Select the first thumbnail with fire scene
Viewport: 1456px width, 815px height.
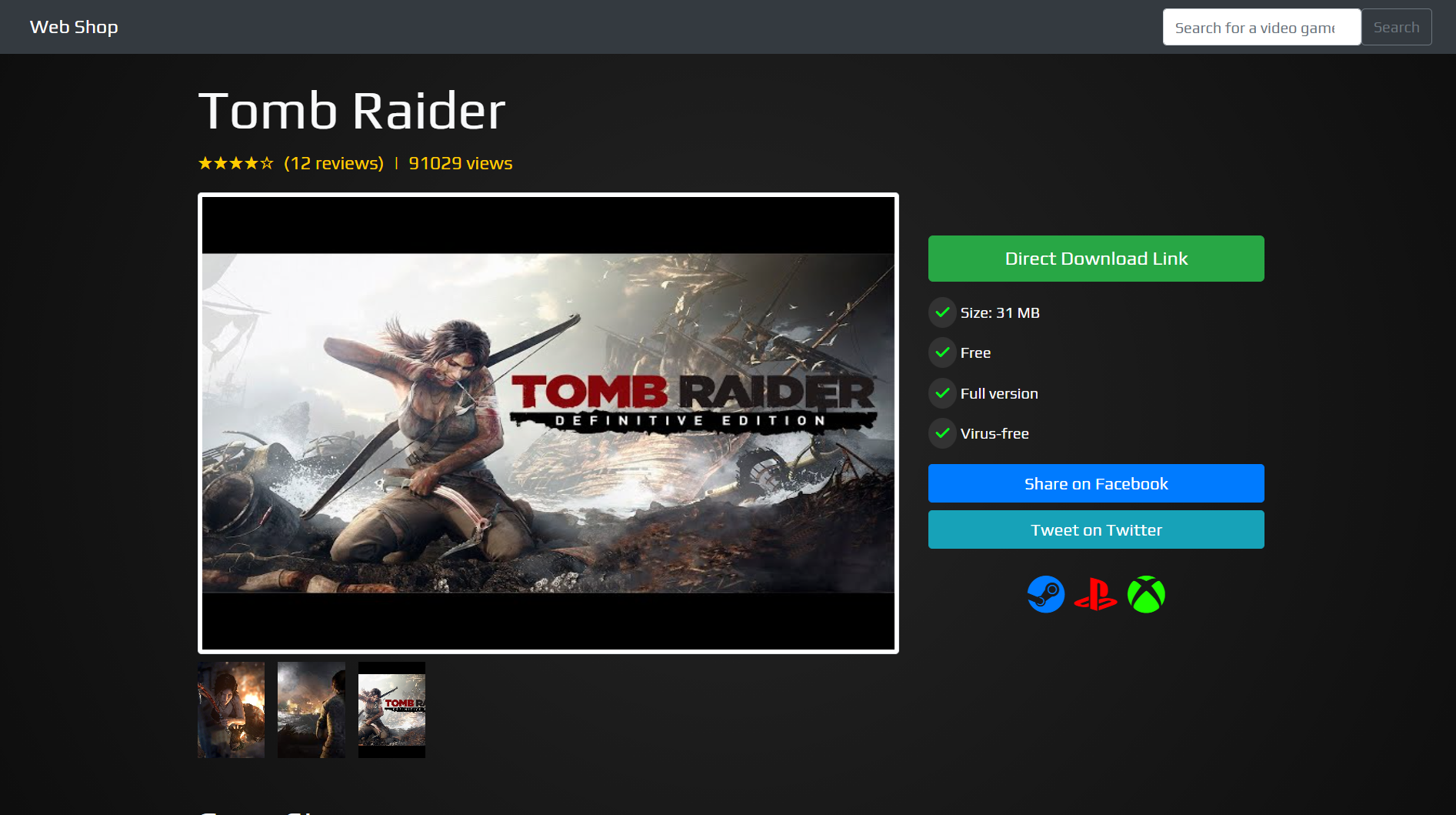coord(232,710)
